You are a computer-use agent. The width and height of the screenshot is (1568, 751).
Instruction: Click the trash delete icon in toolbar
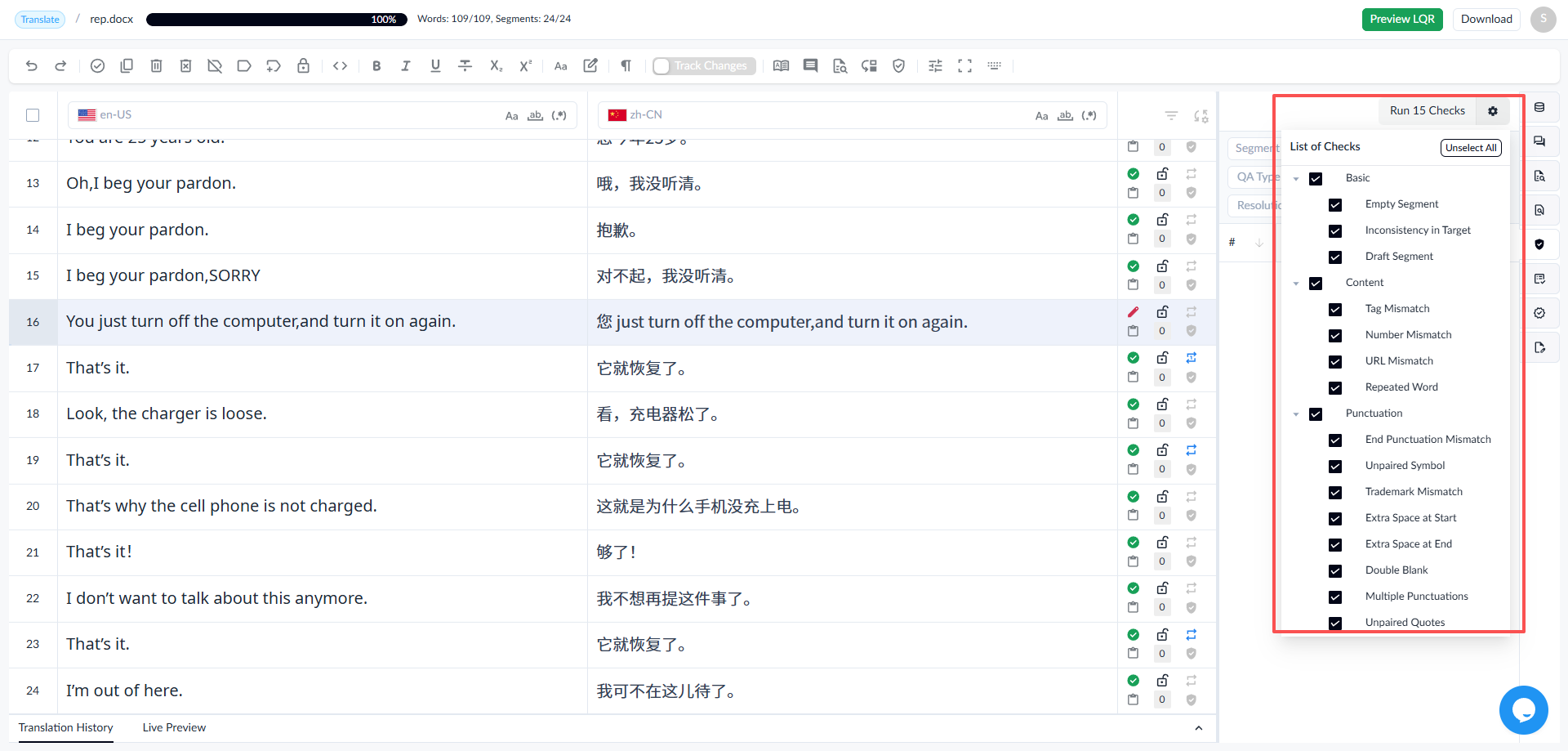pos(156,66)
